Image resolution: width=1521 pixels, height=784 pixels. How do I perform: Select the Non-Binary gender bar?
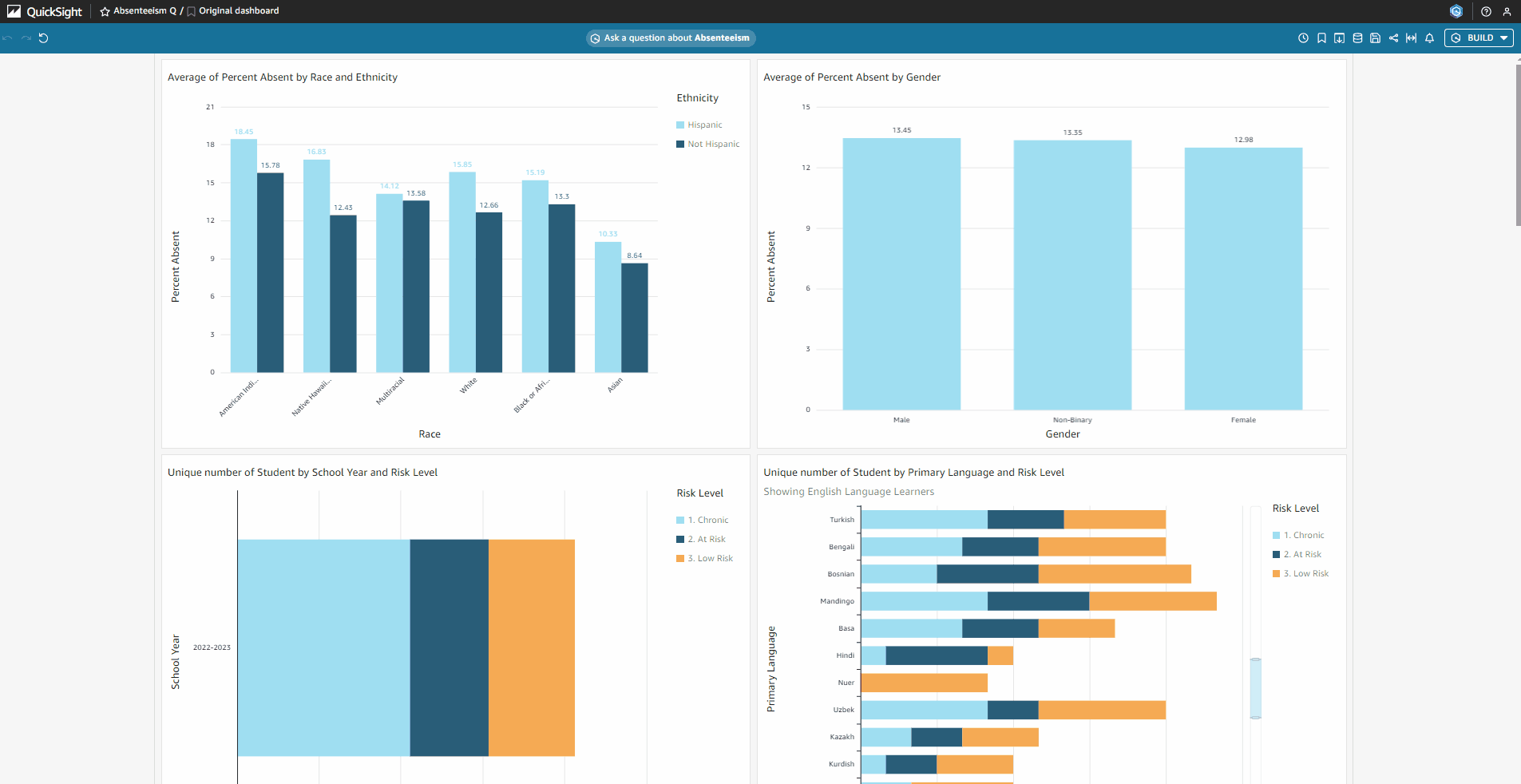point(1072,275)
